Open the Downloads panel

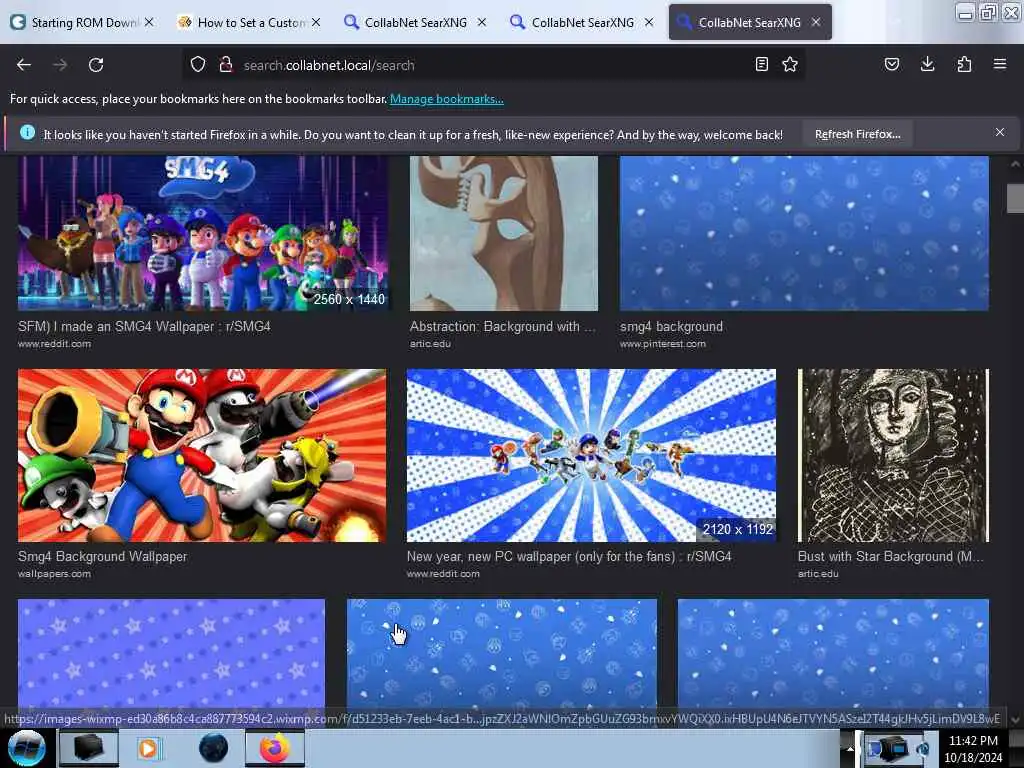(x=927, y=64)
